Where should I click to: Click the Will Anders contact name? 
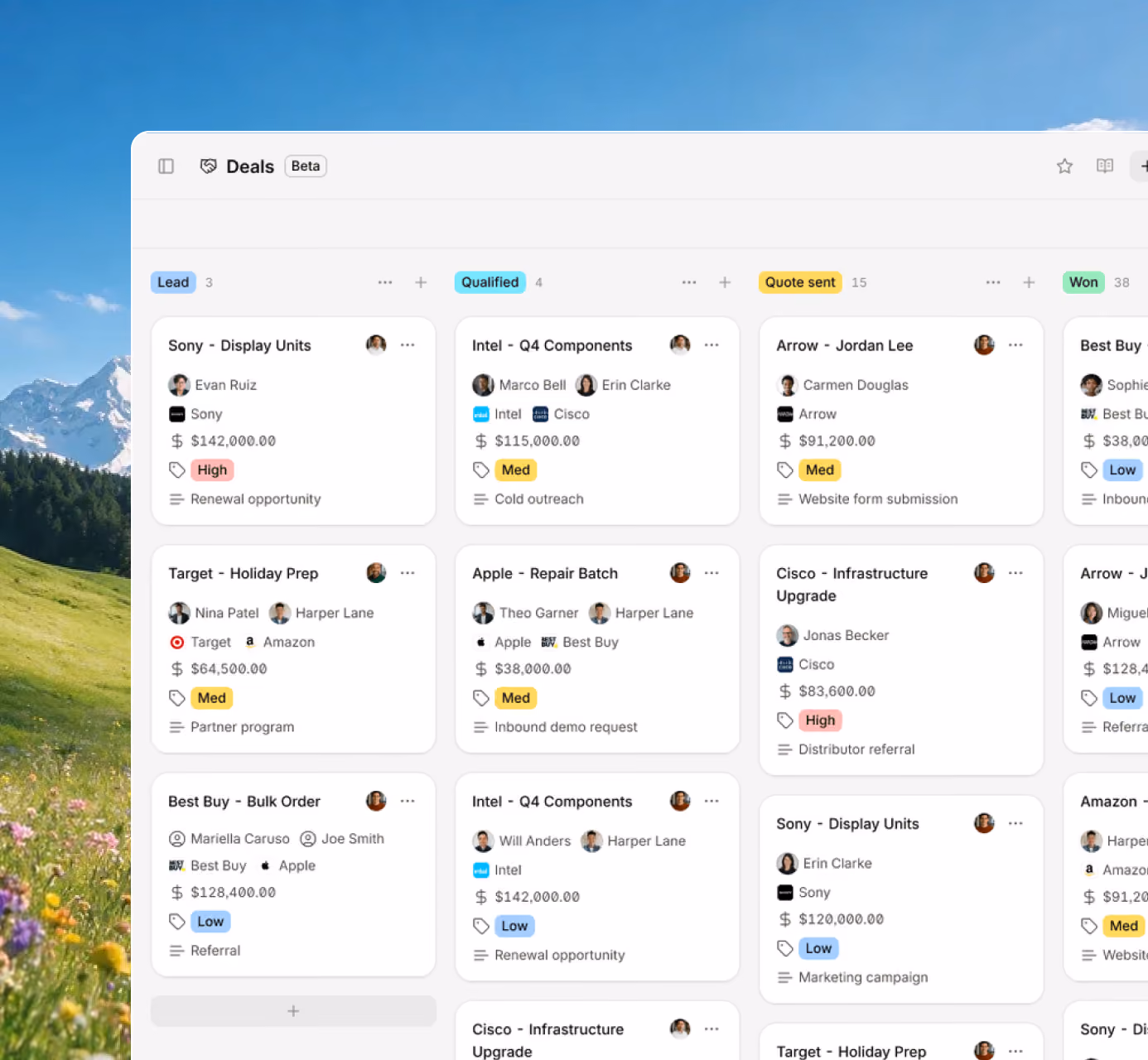[x=535, y=841]
